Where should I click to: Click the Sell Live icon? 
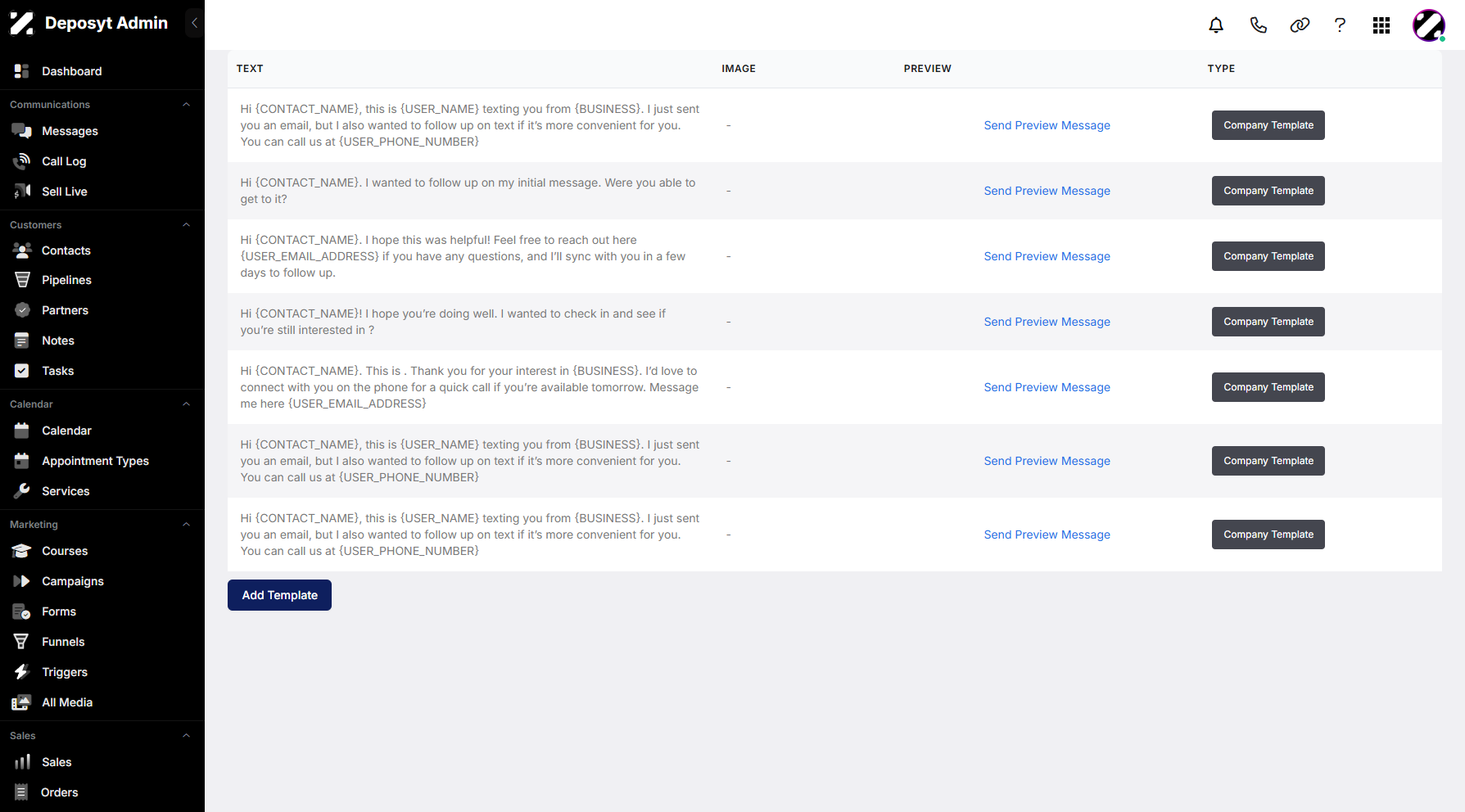coord(22,192)
